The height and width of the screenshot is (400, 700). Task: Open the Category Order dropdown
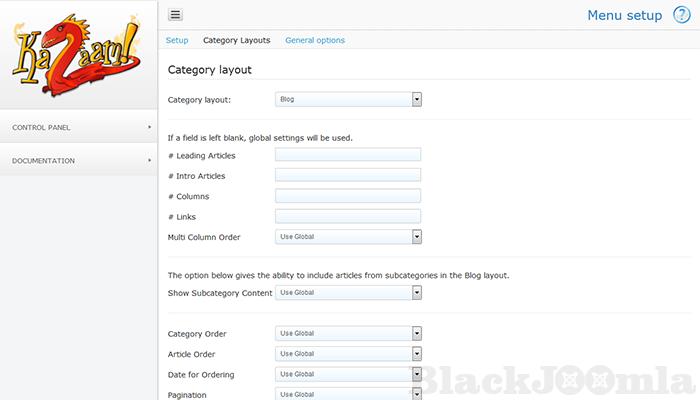[348, 333]
